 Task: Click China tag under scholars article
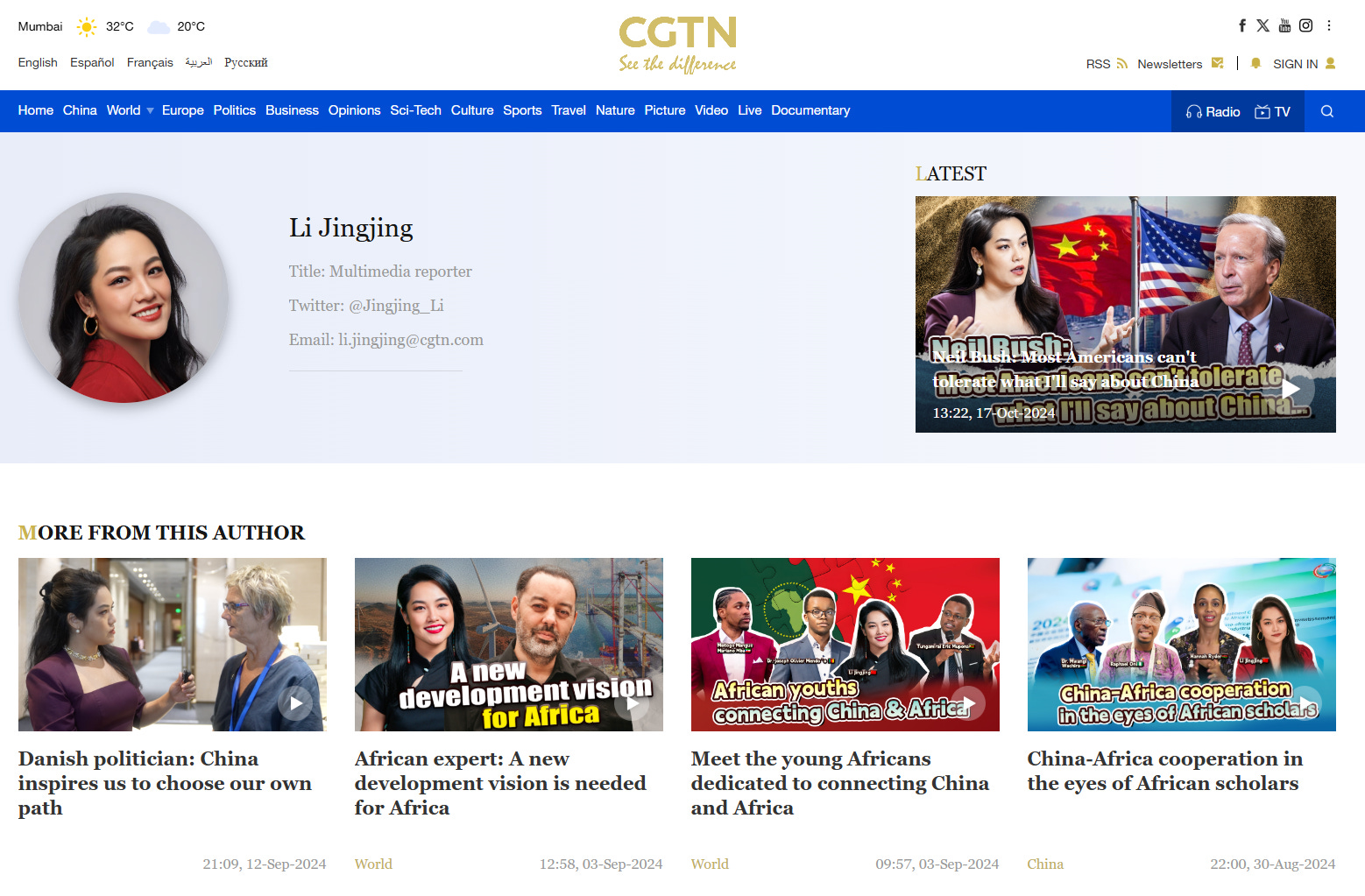(x=1045, y=864)
